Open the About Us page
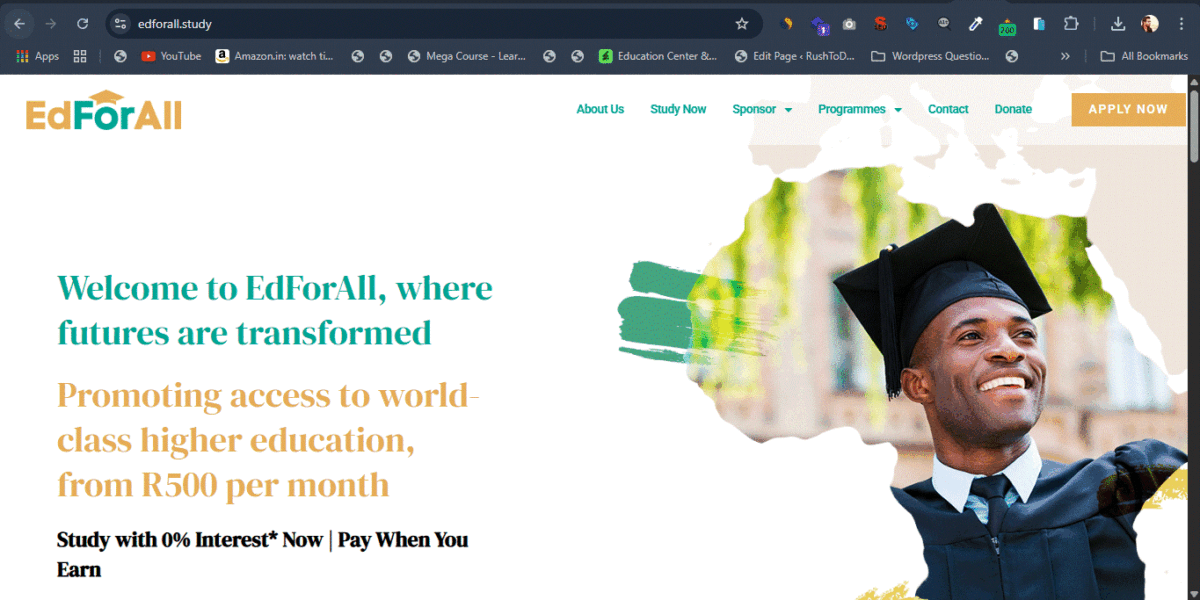The image size is (1200, 600). (600, 109)
